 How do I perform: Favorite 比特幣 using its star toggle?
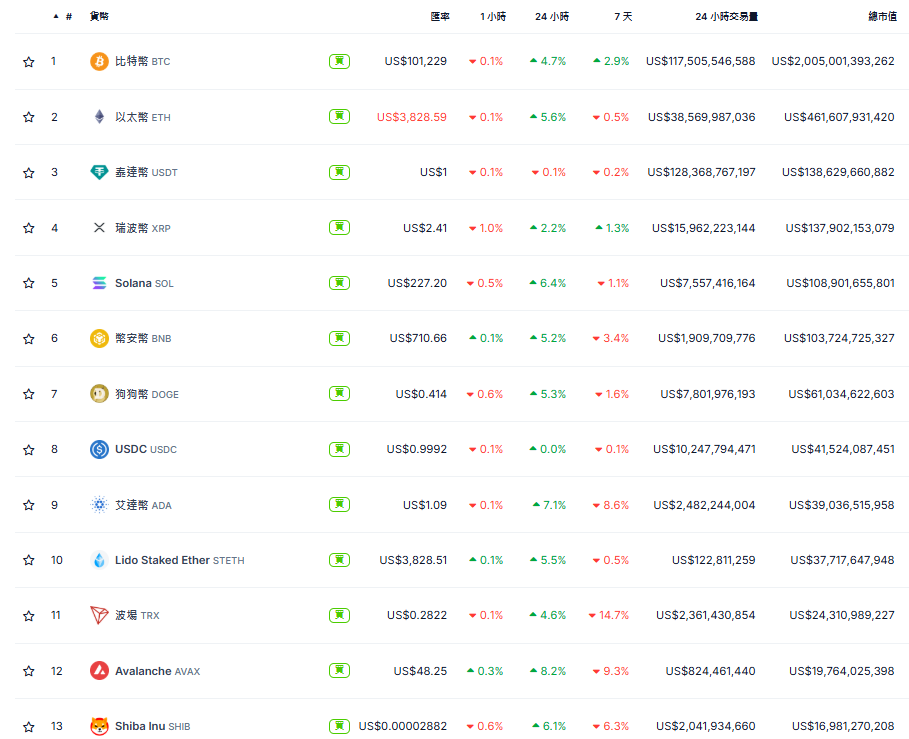pos(28,61)
